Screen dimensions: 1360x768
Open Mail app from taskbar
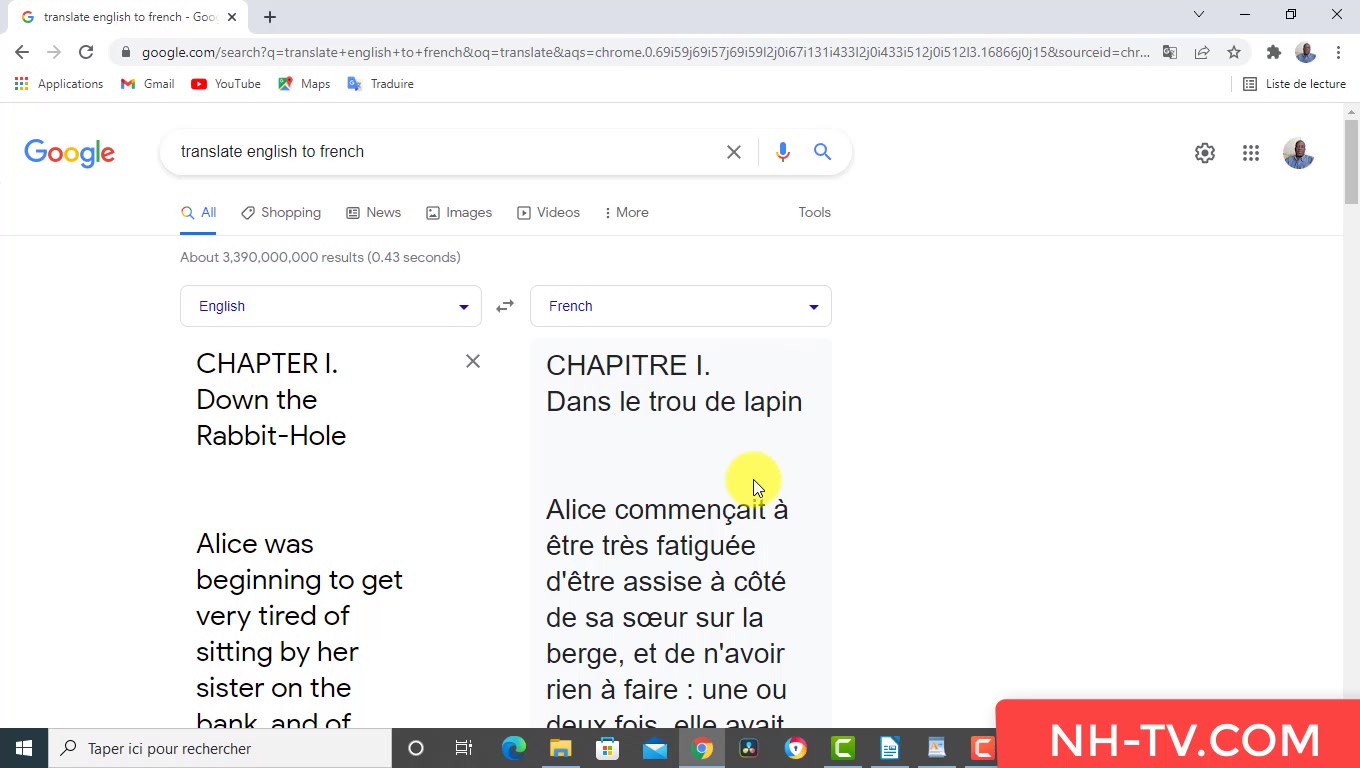tap(655, 748)
